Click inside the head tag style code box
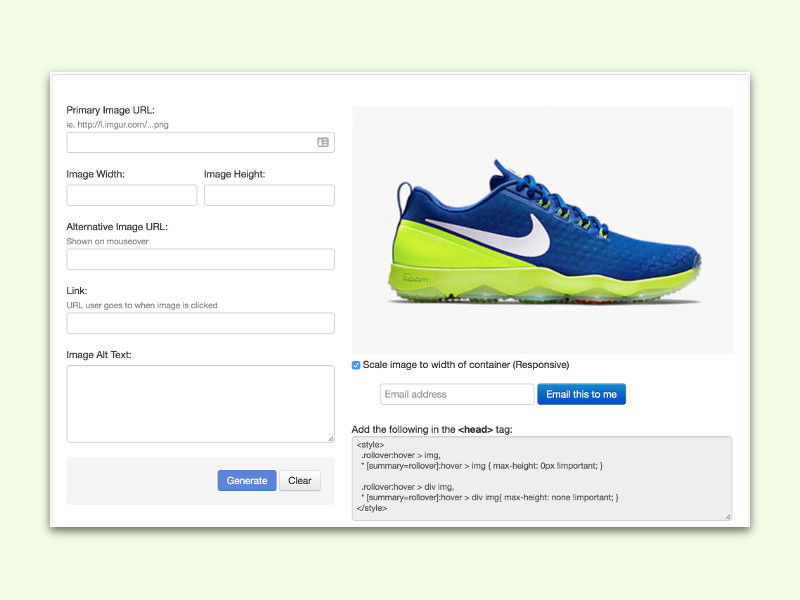 [x=542, y=479]
